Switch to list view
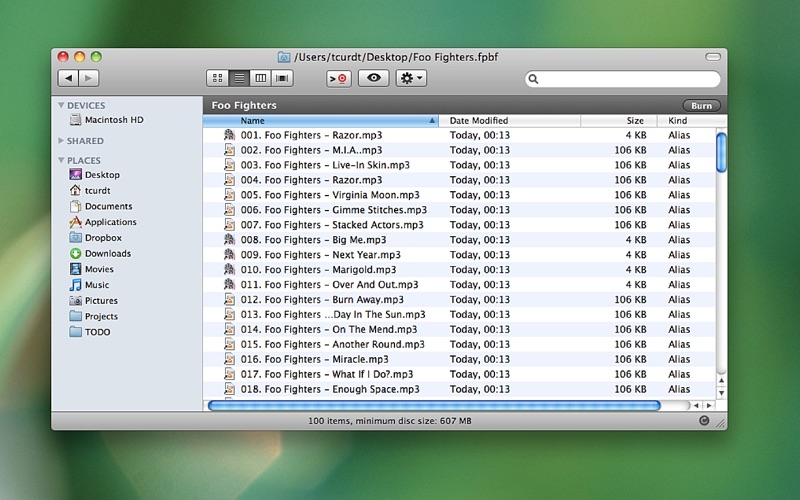 pos(239,78)
